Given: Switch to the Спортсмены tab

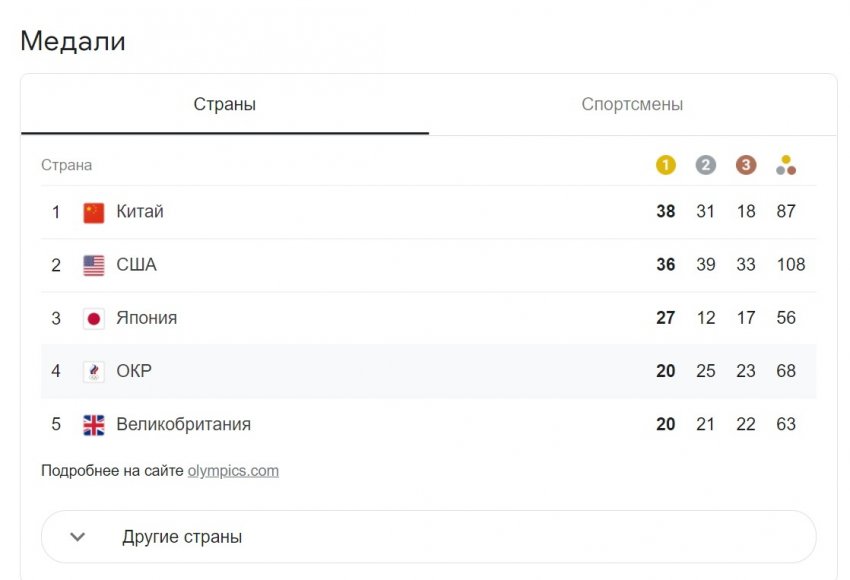Looking at the screenshot, I should click(633, 103).
